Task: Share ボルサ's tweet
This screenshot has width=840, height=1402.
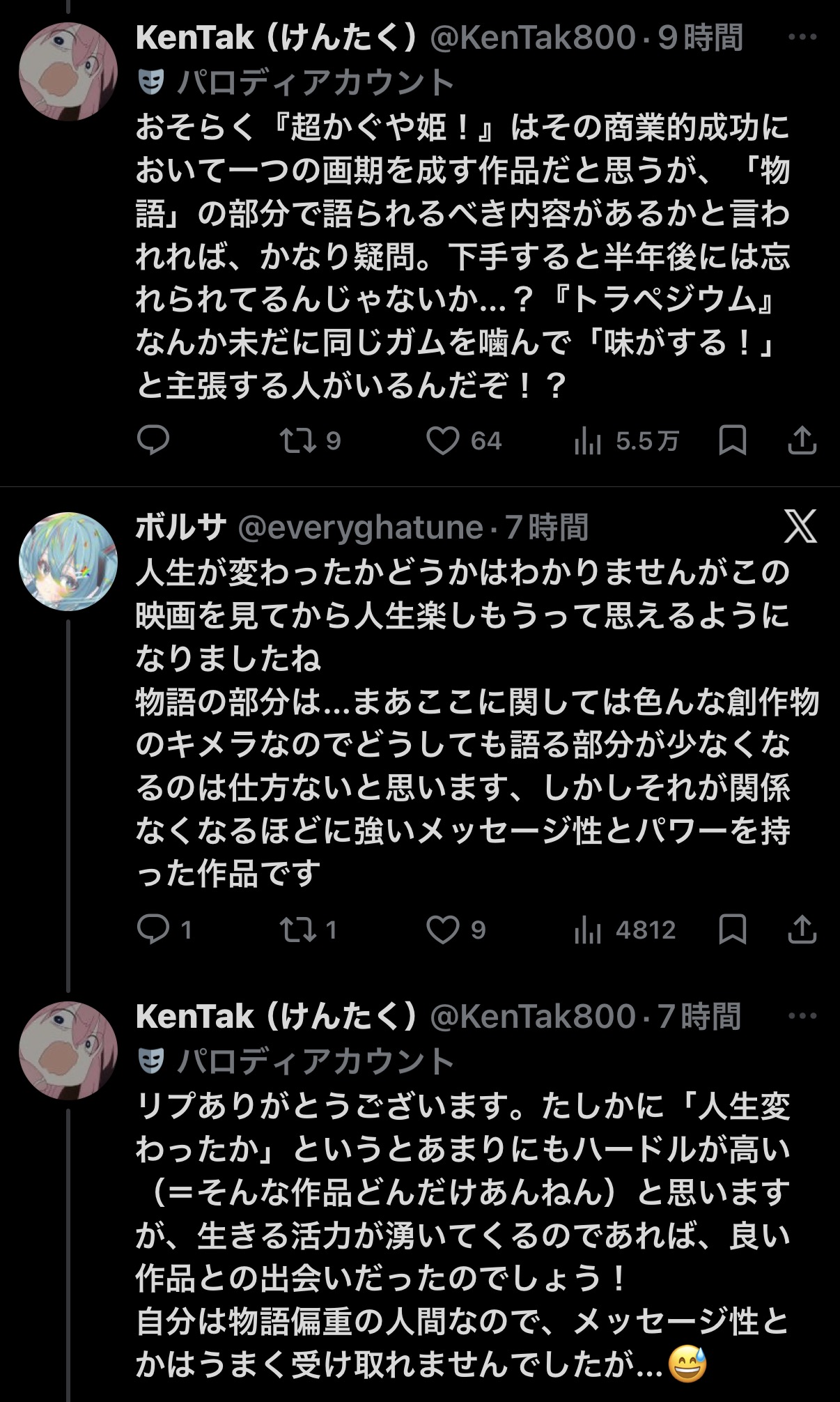Action: coord(802,930)
